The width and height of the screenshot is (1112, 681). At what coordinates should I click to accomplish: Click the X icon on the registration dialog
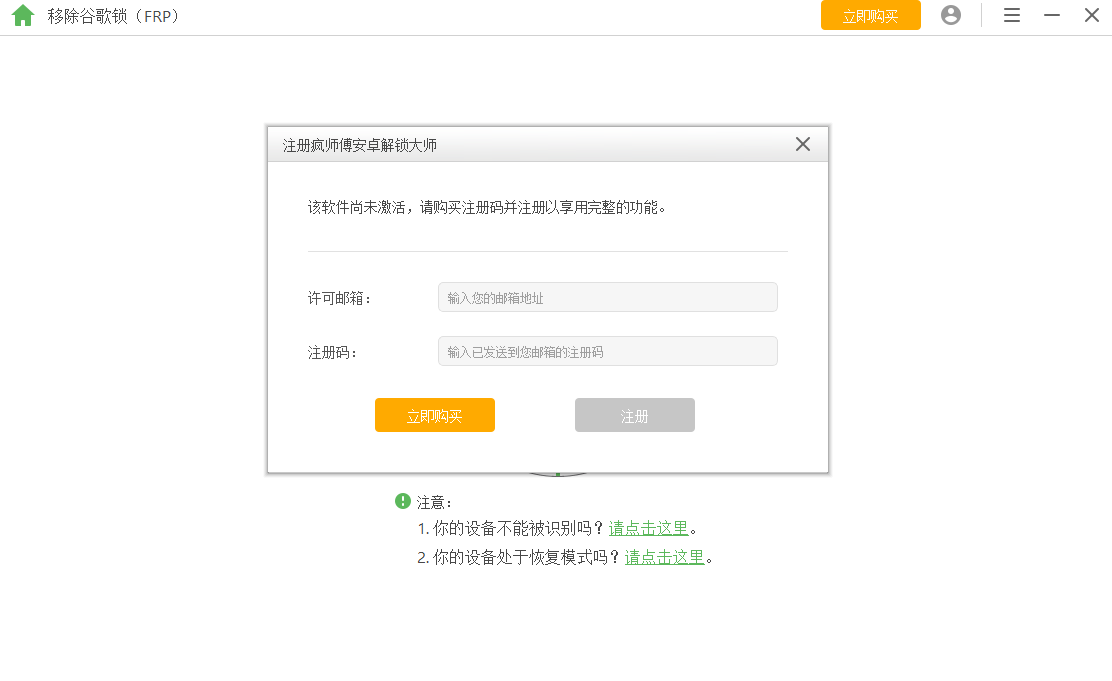point(802,144)
